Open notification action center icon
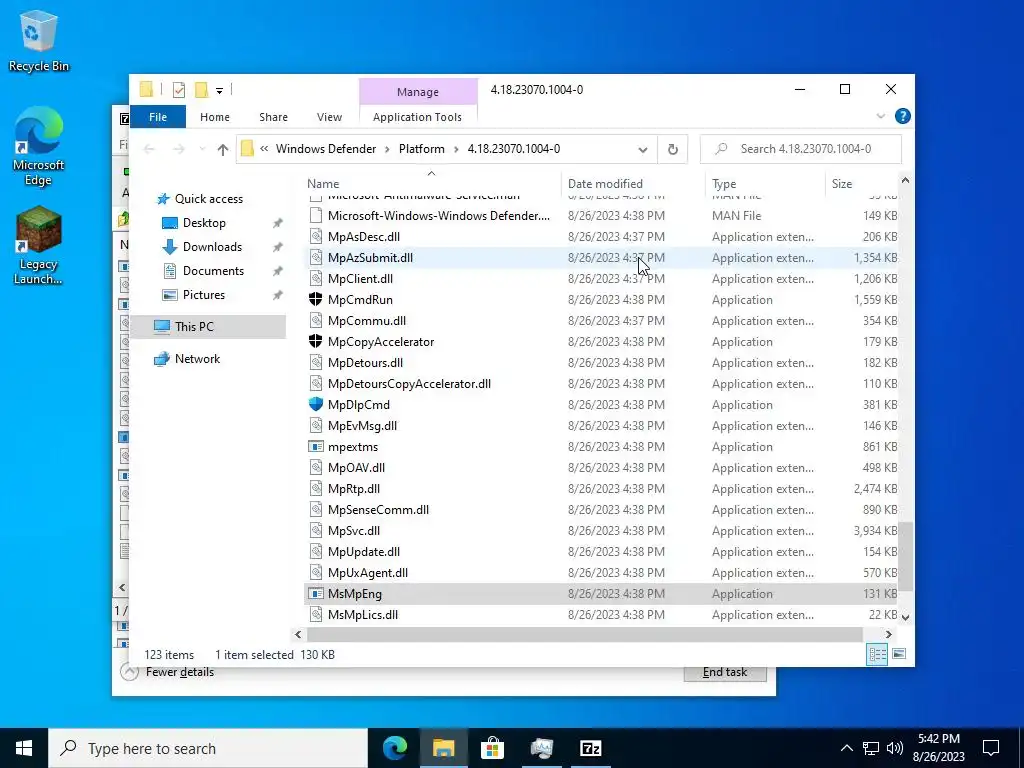The width and height of the screenshot is (1024, 768). point(991,748)
